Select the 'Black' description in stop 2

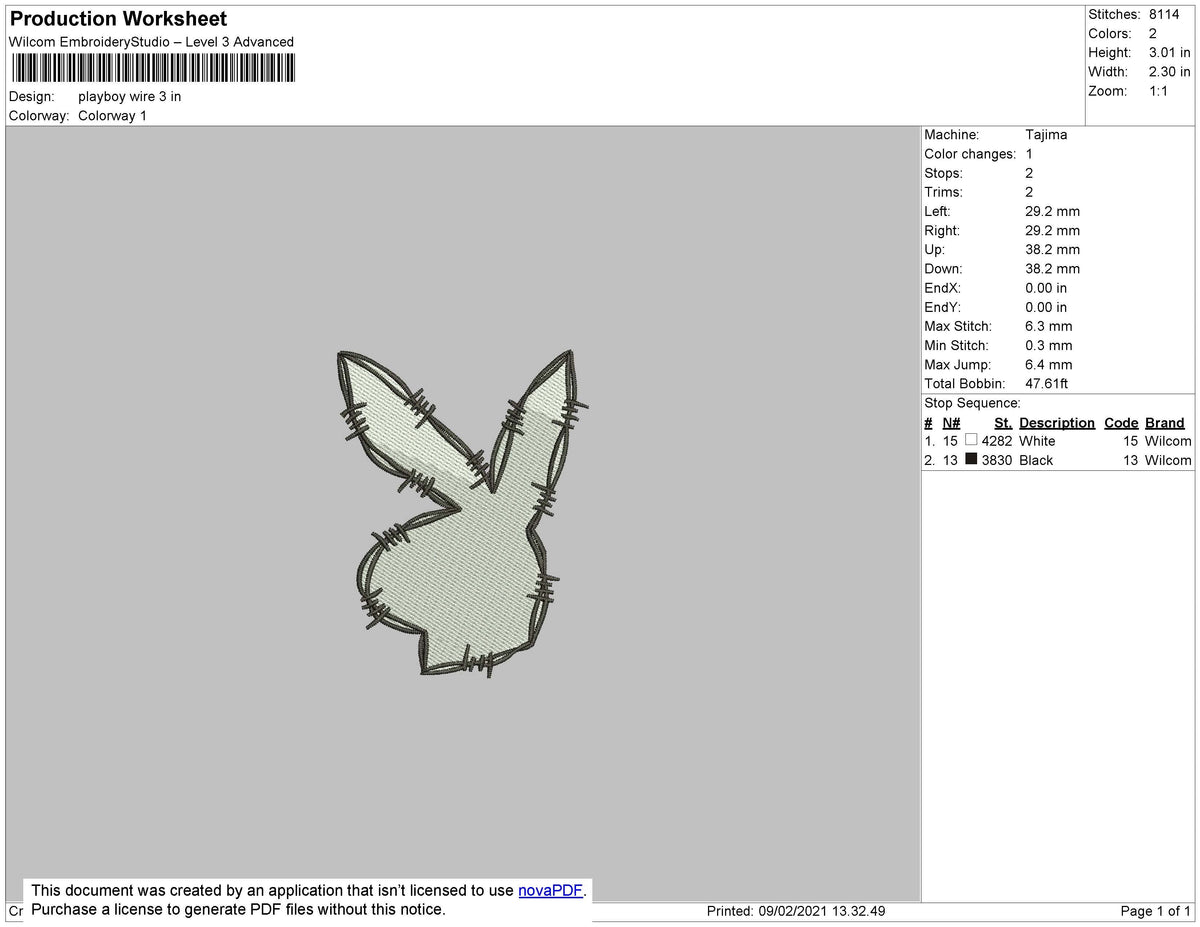pos(1036,461)
